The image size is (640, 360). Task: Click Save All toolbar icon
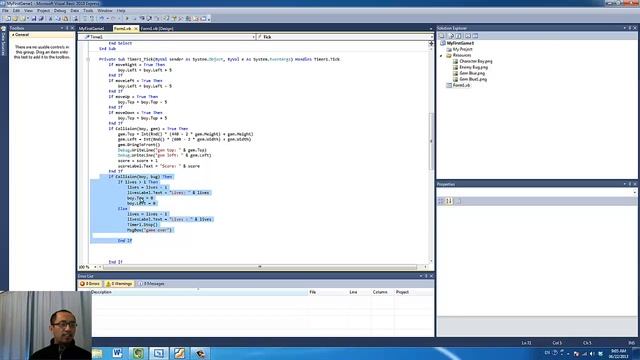pos(41,18)
